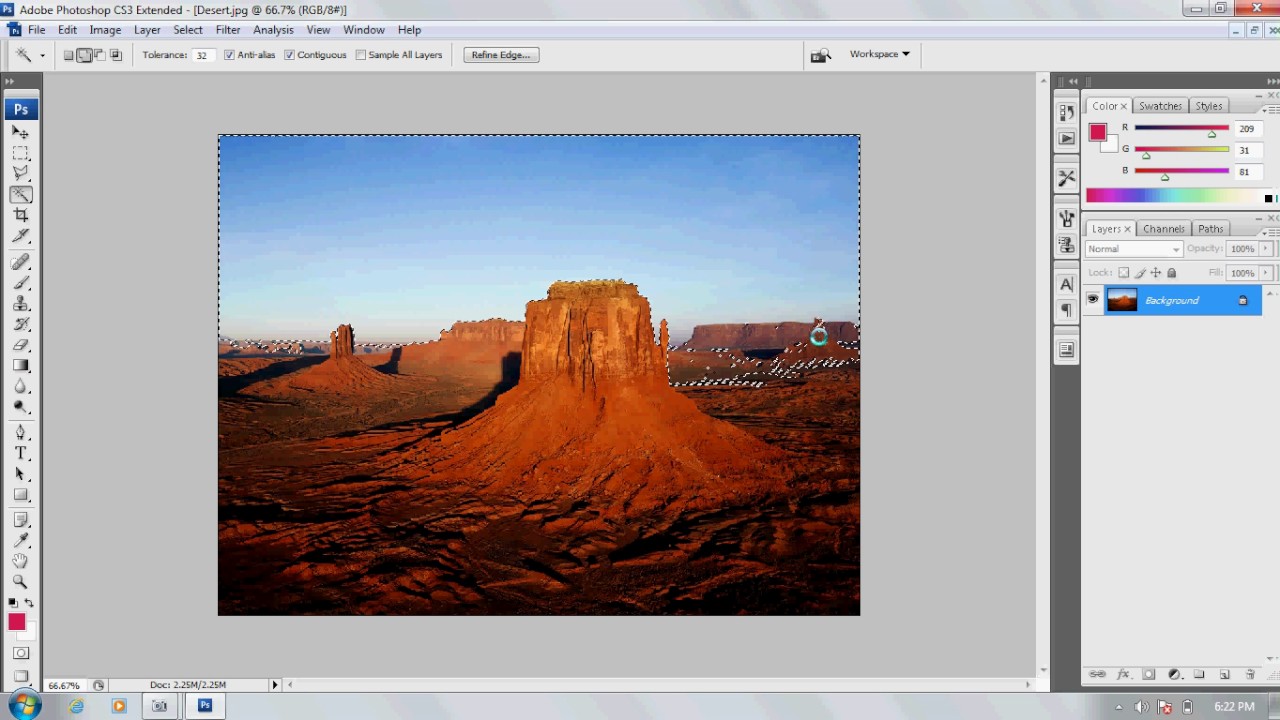Choose Subtract from selection mode button

point(100,55)
